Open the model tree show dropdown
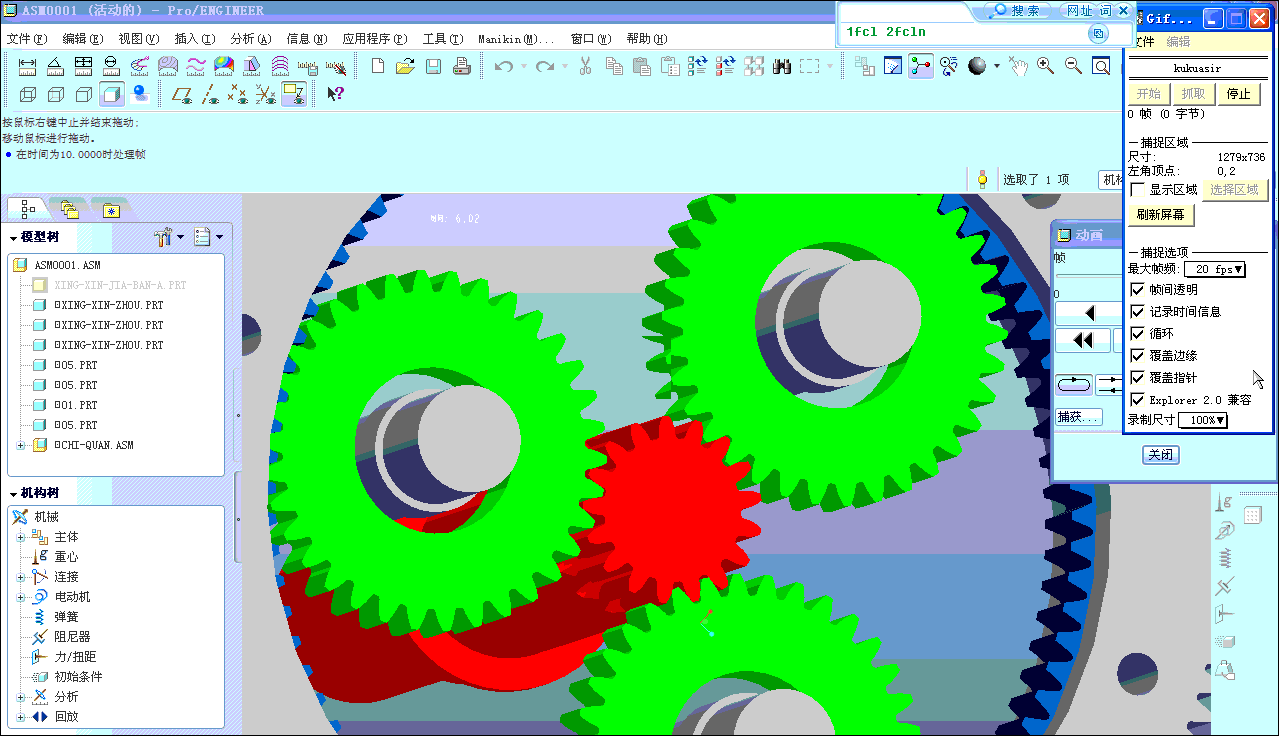The height and width of the screenshot is (736, 1279). (208, 237)
